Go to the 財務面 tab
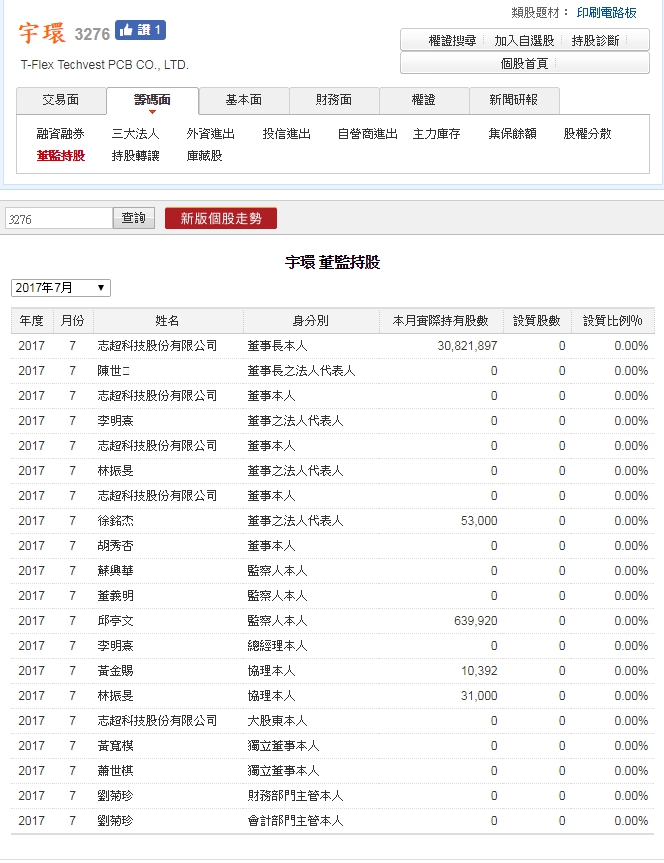The height and width of the screenshot is (863, 664). click(334, 100)
